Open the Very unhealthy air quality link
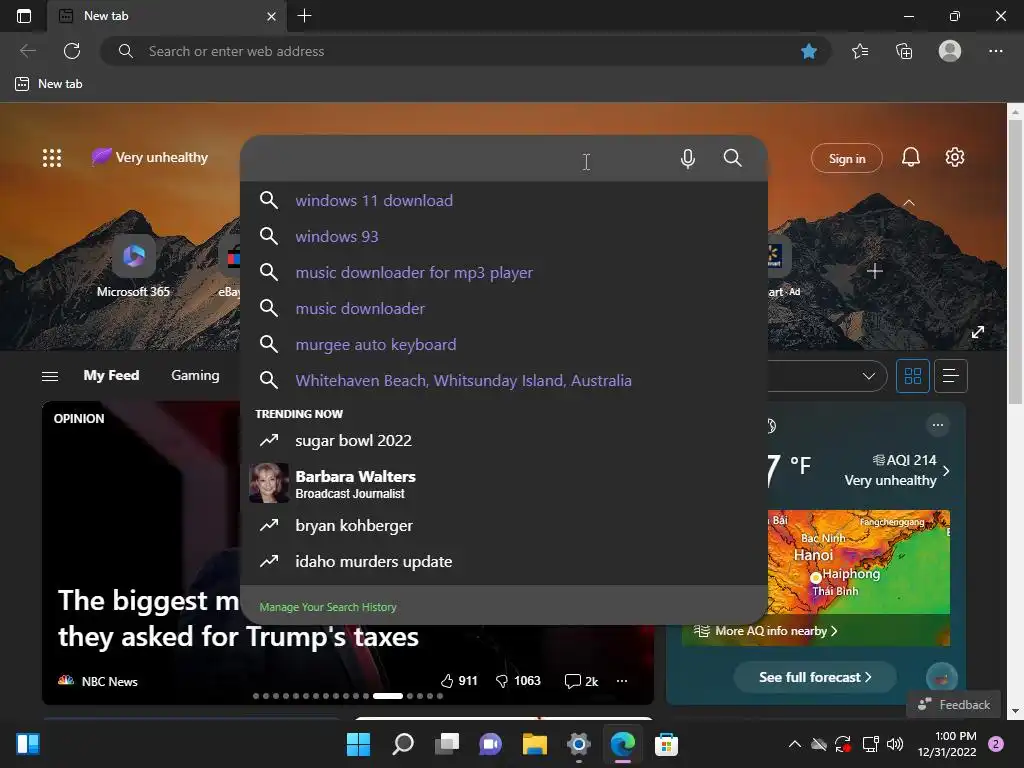Viewport: 1024px width, 768px height. pos(150,157)
